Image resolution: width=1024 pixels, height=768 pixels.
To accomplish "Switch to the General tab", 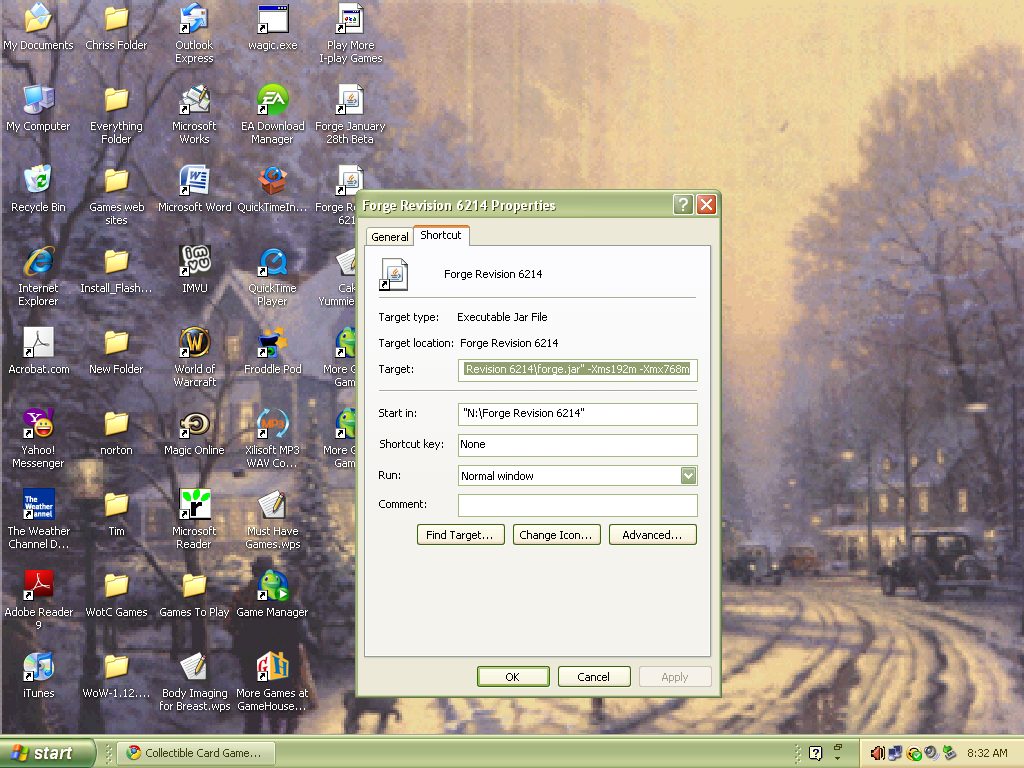I will point(389,237).
